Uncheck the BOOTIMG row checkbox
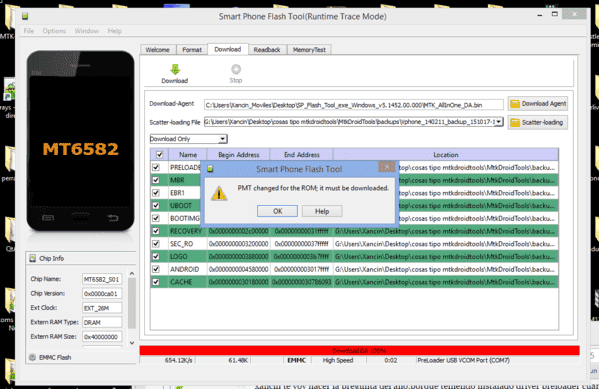 pyautogui.click(x=156, y=218)
